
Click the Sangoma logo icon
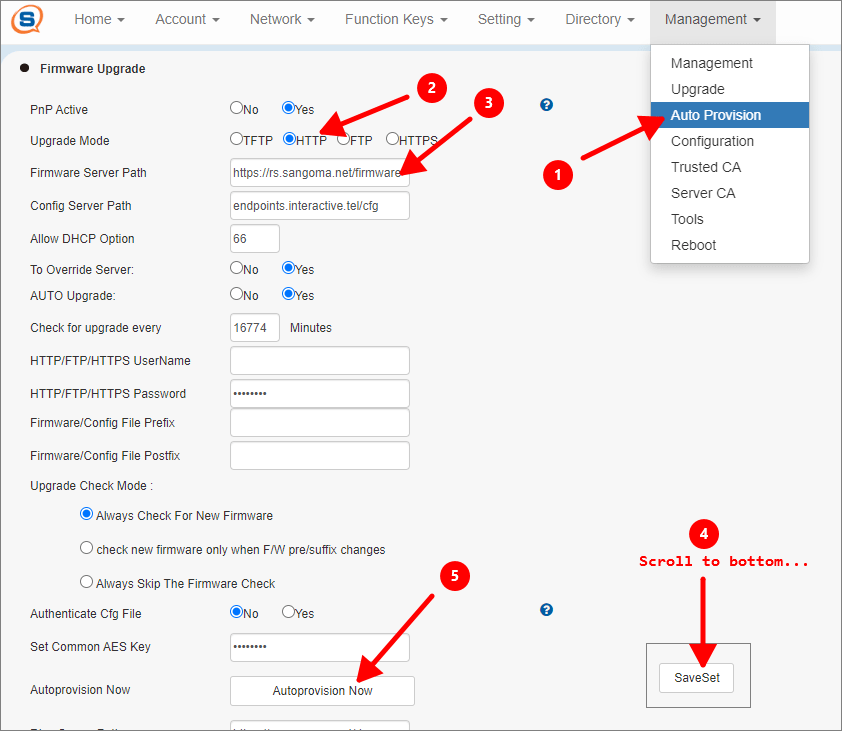point(26,20)
